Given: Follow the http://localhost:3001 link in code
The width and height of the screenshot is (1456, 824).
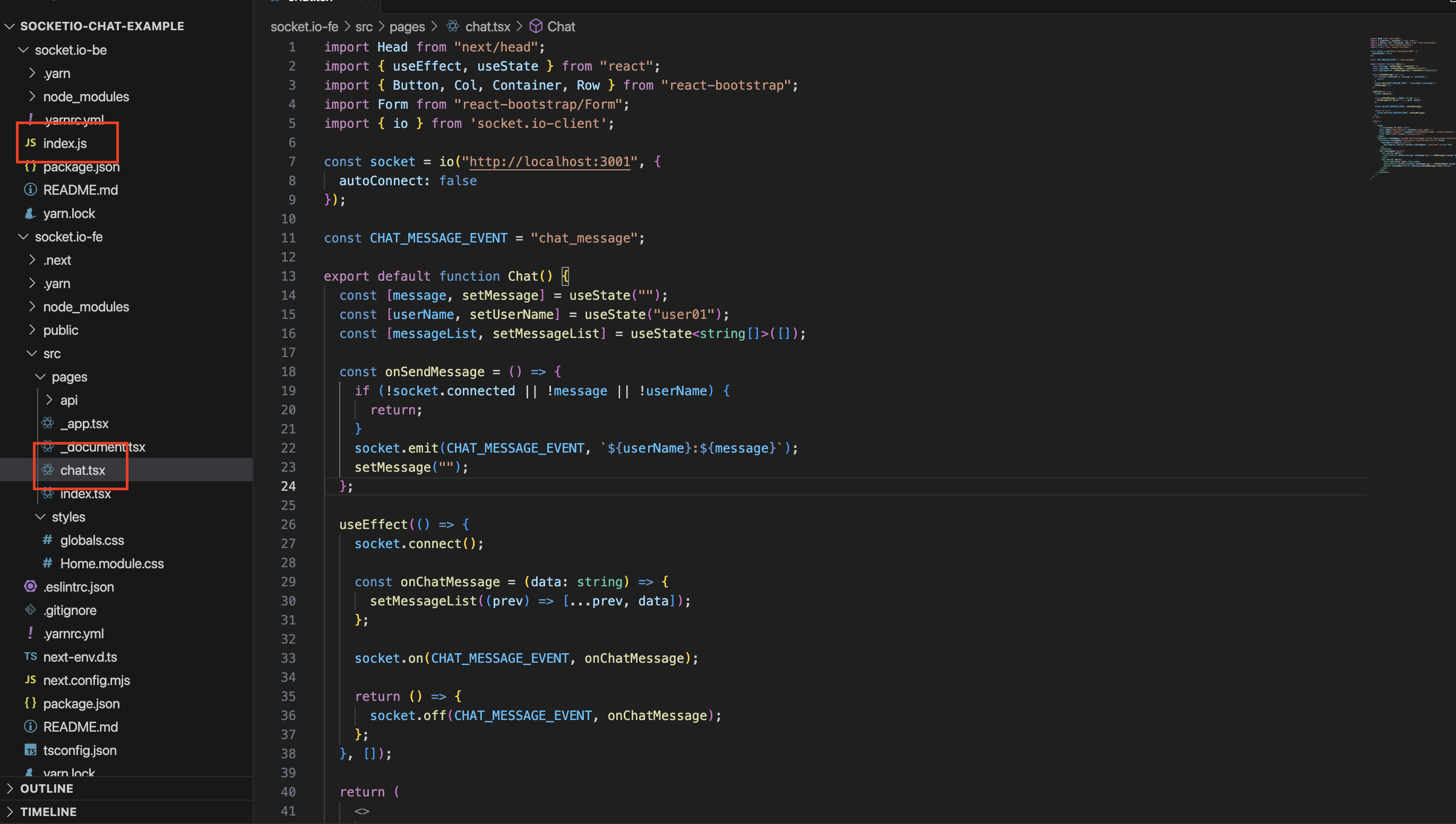Looking at the screenshot, I should [x=550, y=161].
